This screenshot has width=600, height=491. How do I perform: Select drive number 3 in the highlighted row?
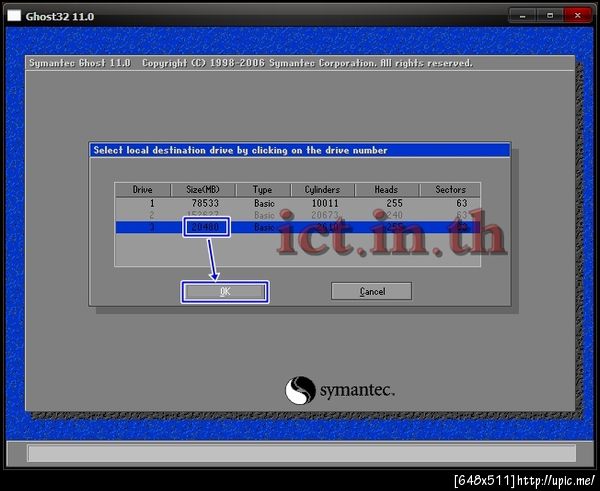click(152, 227)
